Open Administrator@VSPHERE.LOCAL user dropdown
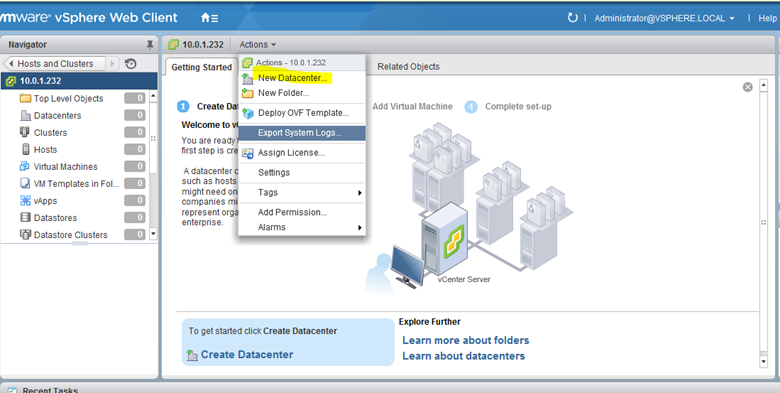The image size is (780, 393). 664,18
